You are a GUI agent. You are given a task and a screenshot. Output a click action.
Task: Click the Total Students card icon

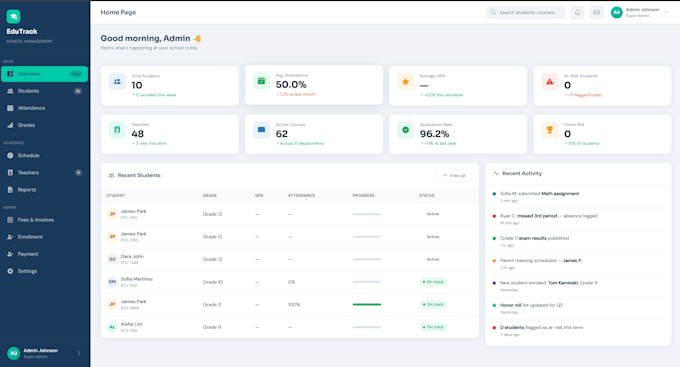tap(117, 82)
